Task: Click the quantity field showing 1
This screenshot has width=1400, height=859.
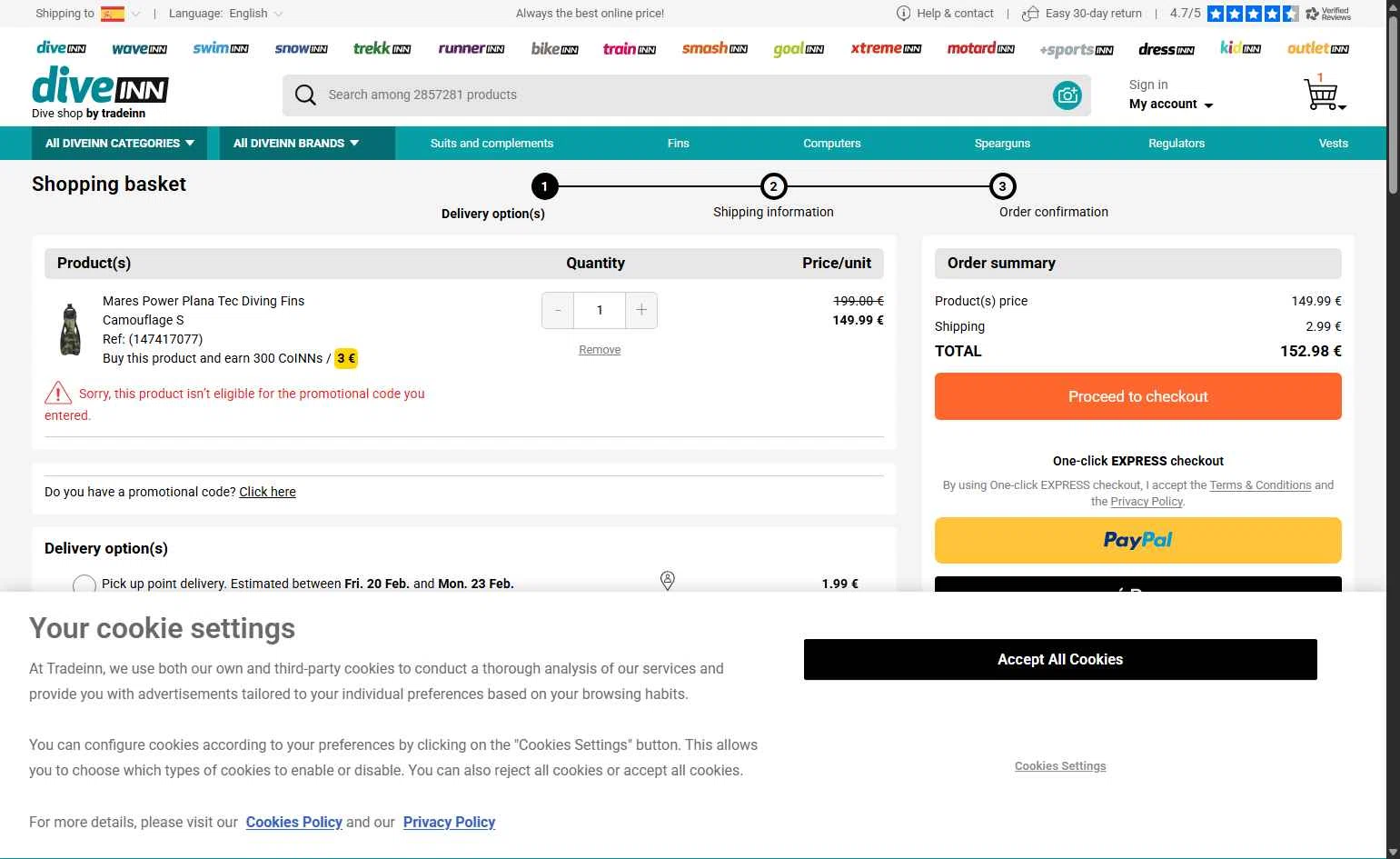Action: (600, 311)
